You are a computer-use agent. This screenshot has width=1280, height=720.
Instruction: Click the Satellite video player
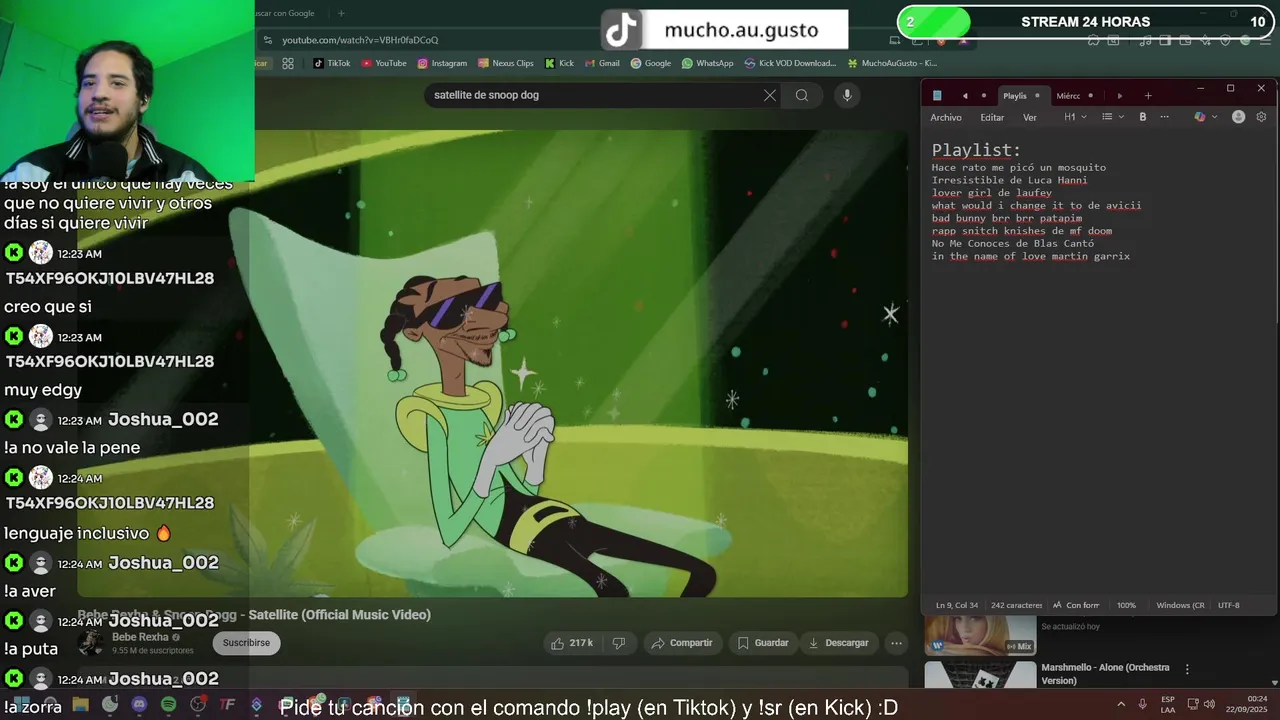pos(580,363)
